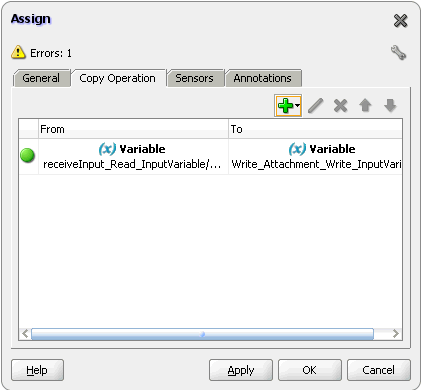Screen dimensions: 421x390
Task: Click the Errors: 1 text
Action: click(51, 53)
